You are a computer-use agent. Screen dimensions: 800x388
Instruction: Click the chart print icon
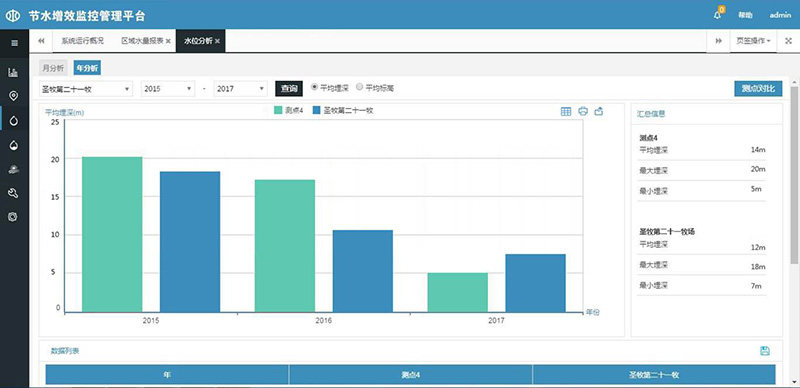click(583, 111)
